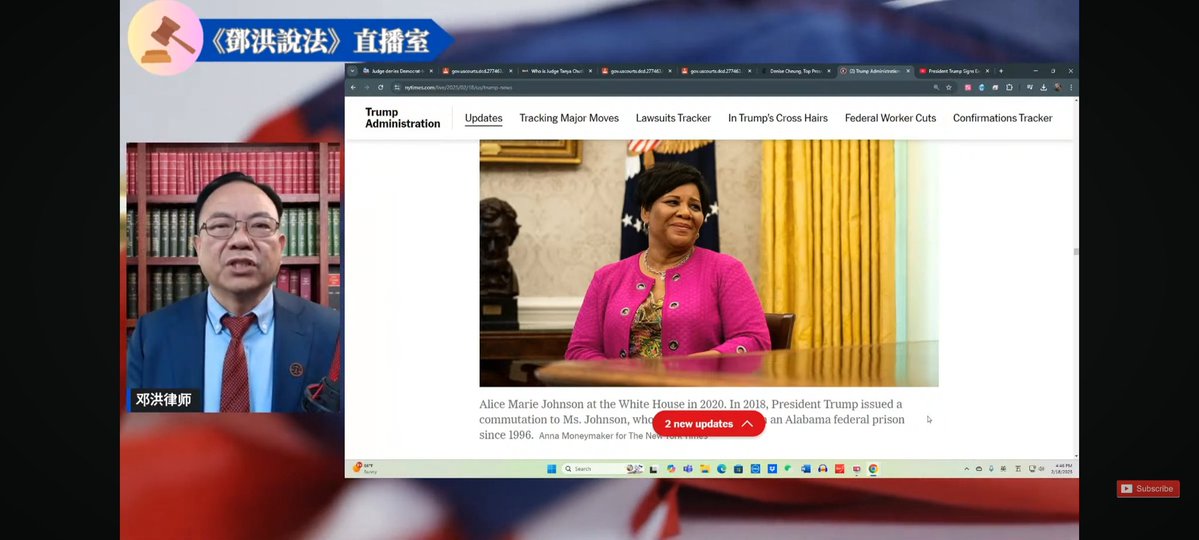Click the Alice Marie Johnson photo
The width and height of the screenshot is (1199, 540).
pos(709,262)
